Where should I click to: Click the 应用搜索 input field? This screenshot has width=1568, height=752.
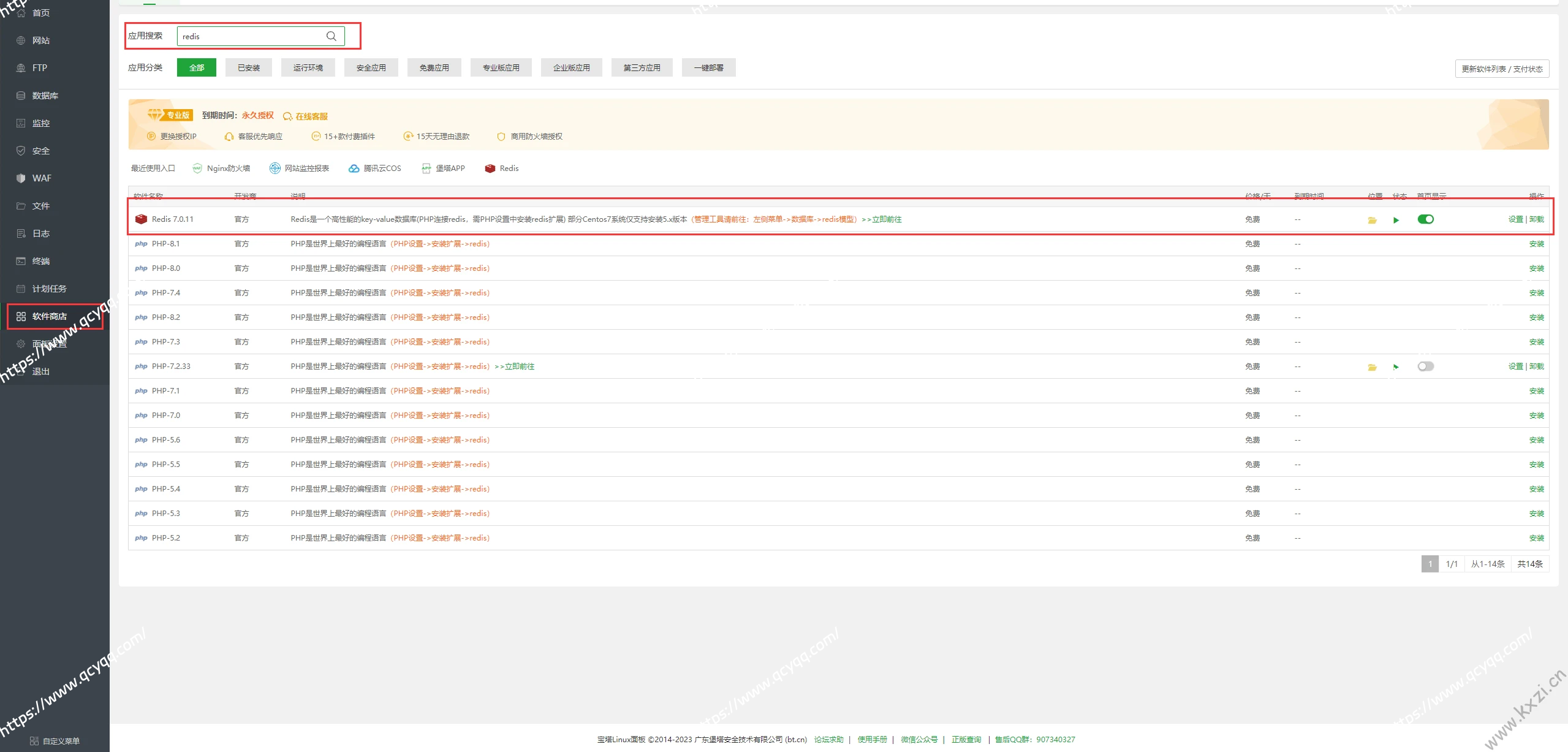251,36
